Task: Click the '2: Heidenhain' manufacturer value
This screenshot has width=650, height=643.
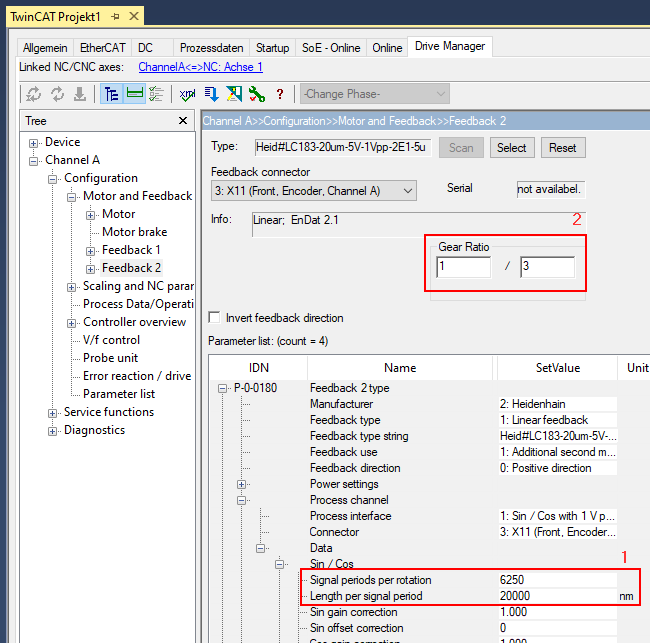Action: click(558, 404)
